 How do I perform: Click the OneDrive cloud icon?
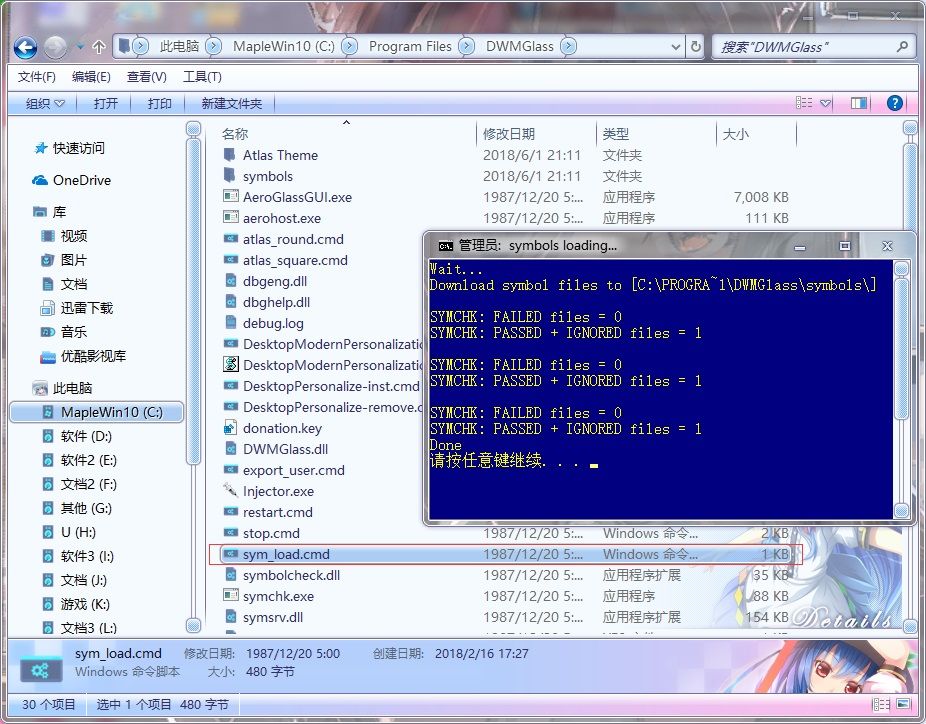point(40,180)
